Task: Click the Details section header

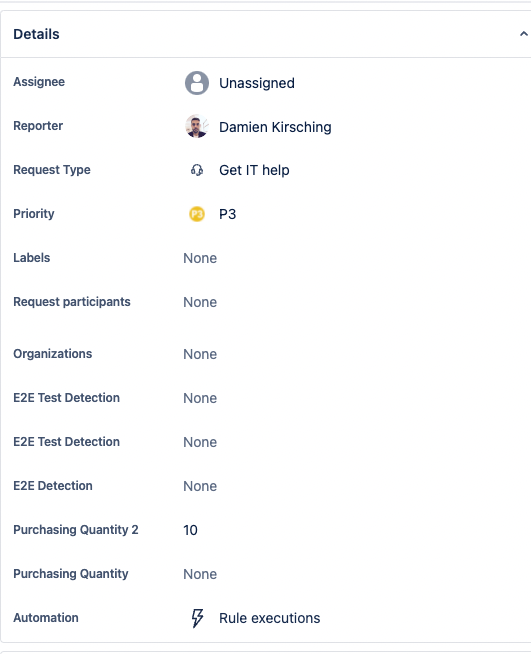Action: pyautogui.click(x=36, y=34)
